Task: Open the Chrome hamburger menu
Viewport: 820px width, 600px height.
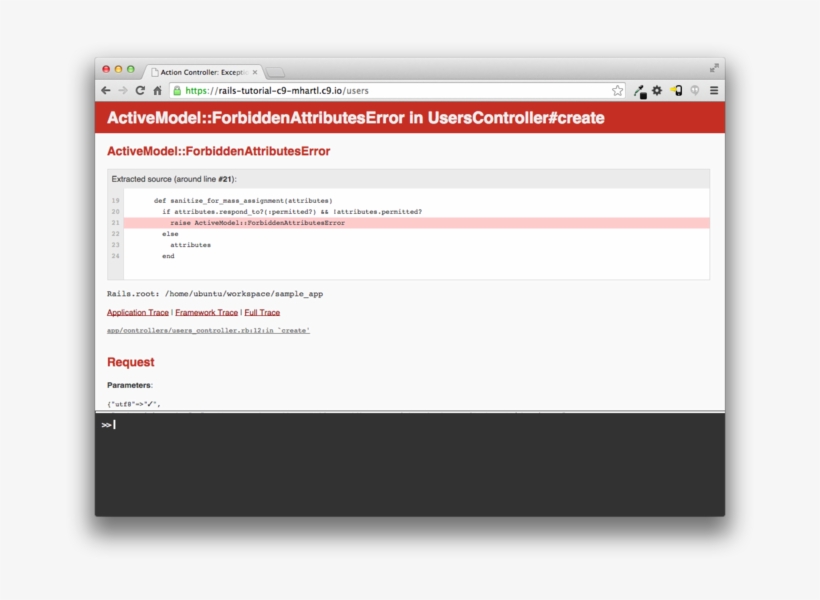Action: [714, 91]
